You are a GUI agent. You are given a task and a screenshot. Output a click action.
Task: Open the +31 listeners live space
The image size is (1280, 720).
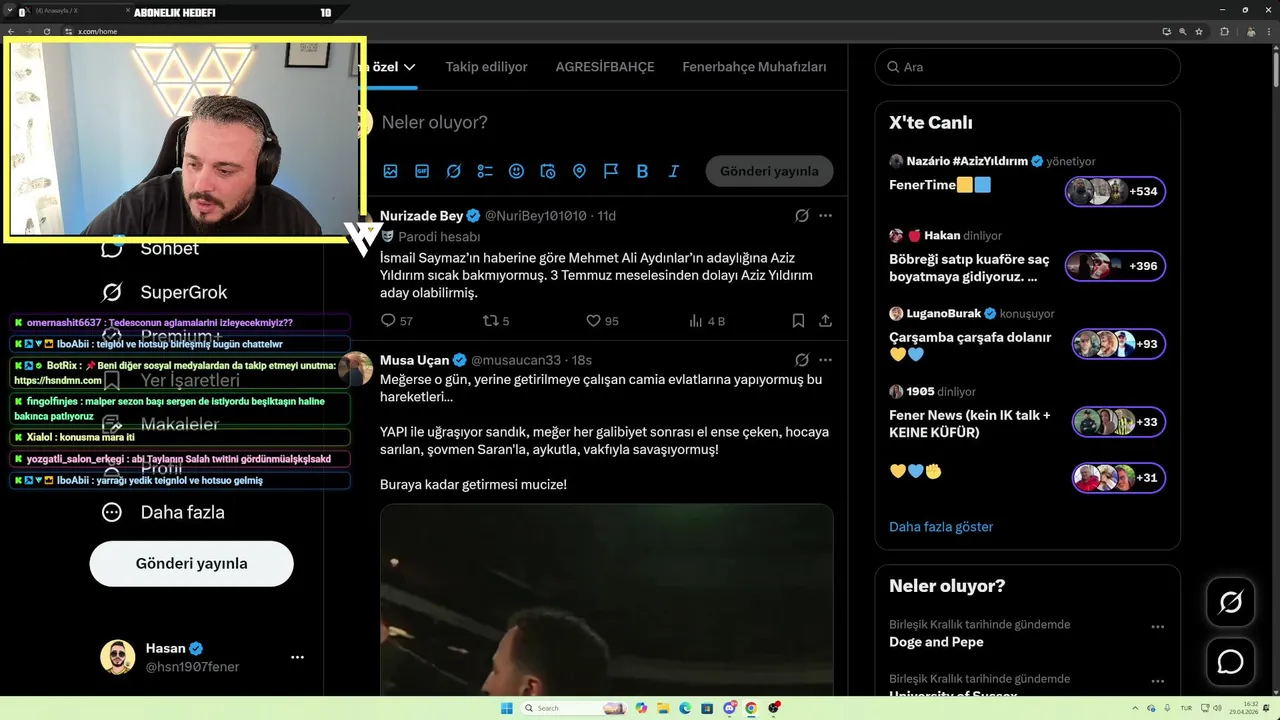[x=1119, y=478]
